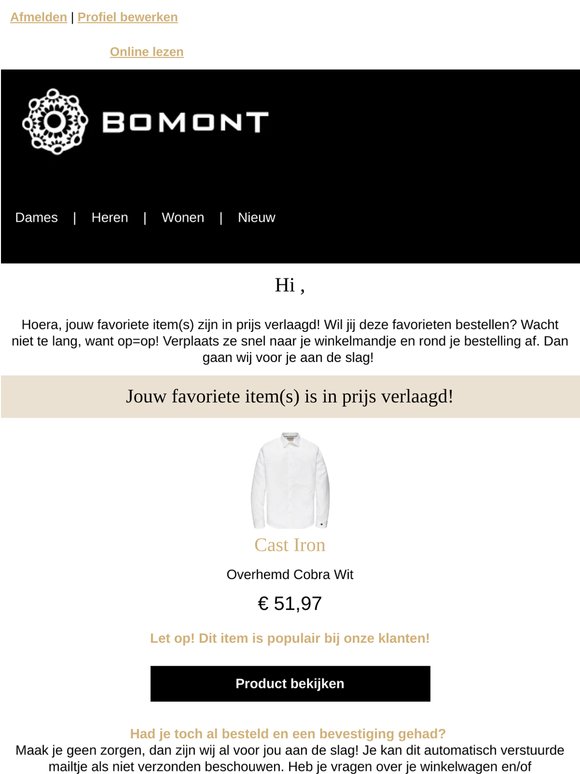
Task: Click the white shirt product image
Action: click(x=290, y=480)
